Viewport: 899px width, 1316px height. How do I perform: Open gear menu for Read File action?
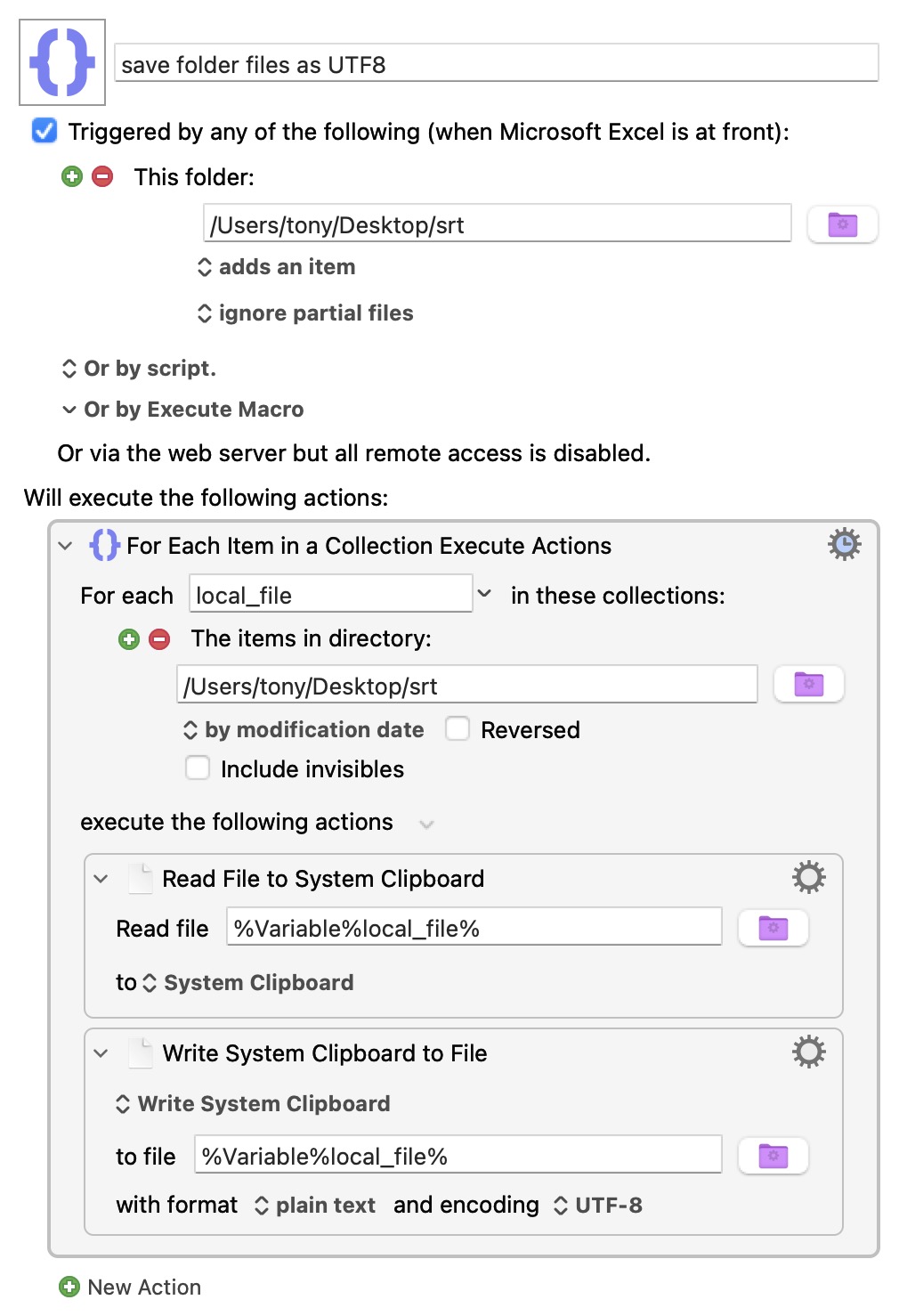coord(808,878)
